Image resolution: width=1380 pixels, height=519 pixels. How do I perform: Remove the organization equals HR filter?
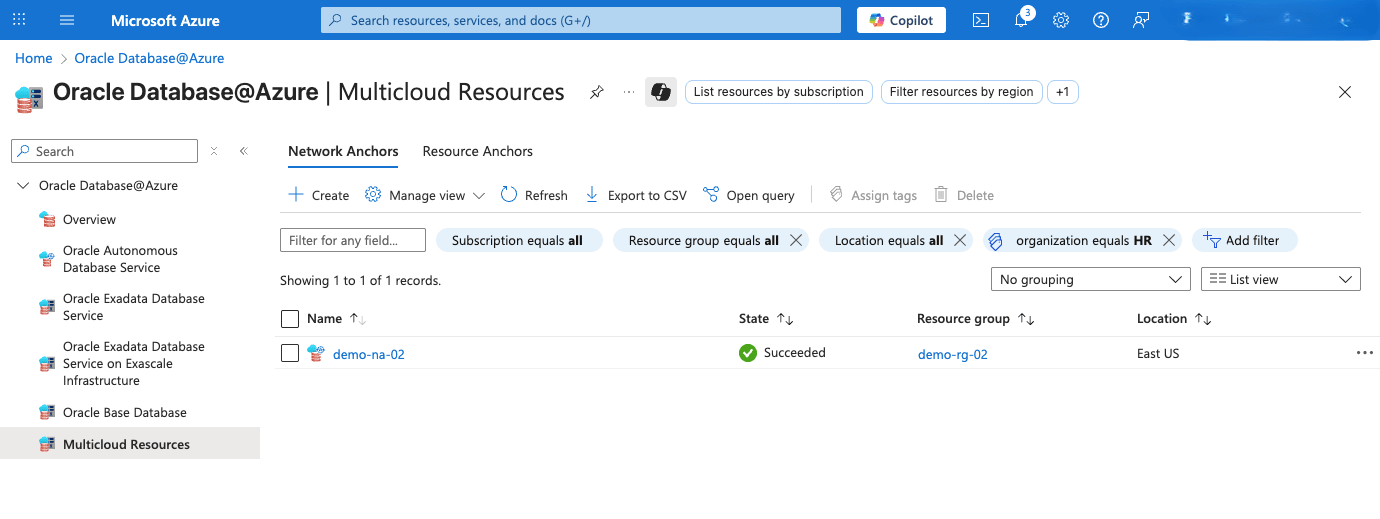[1168, 240]
